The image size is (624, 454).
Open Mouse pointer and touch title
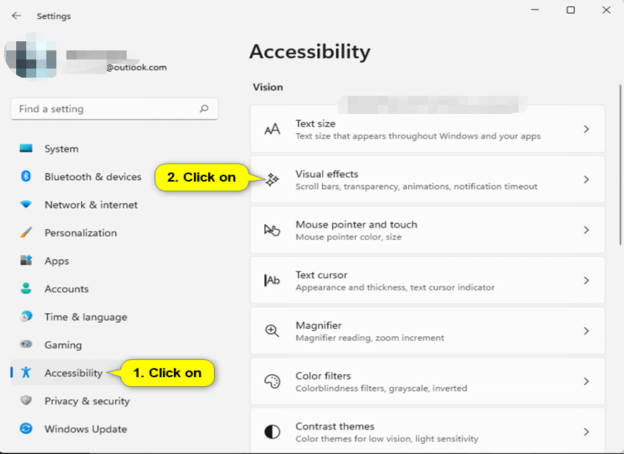[x=356, y=224]
